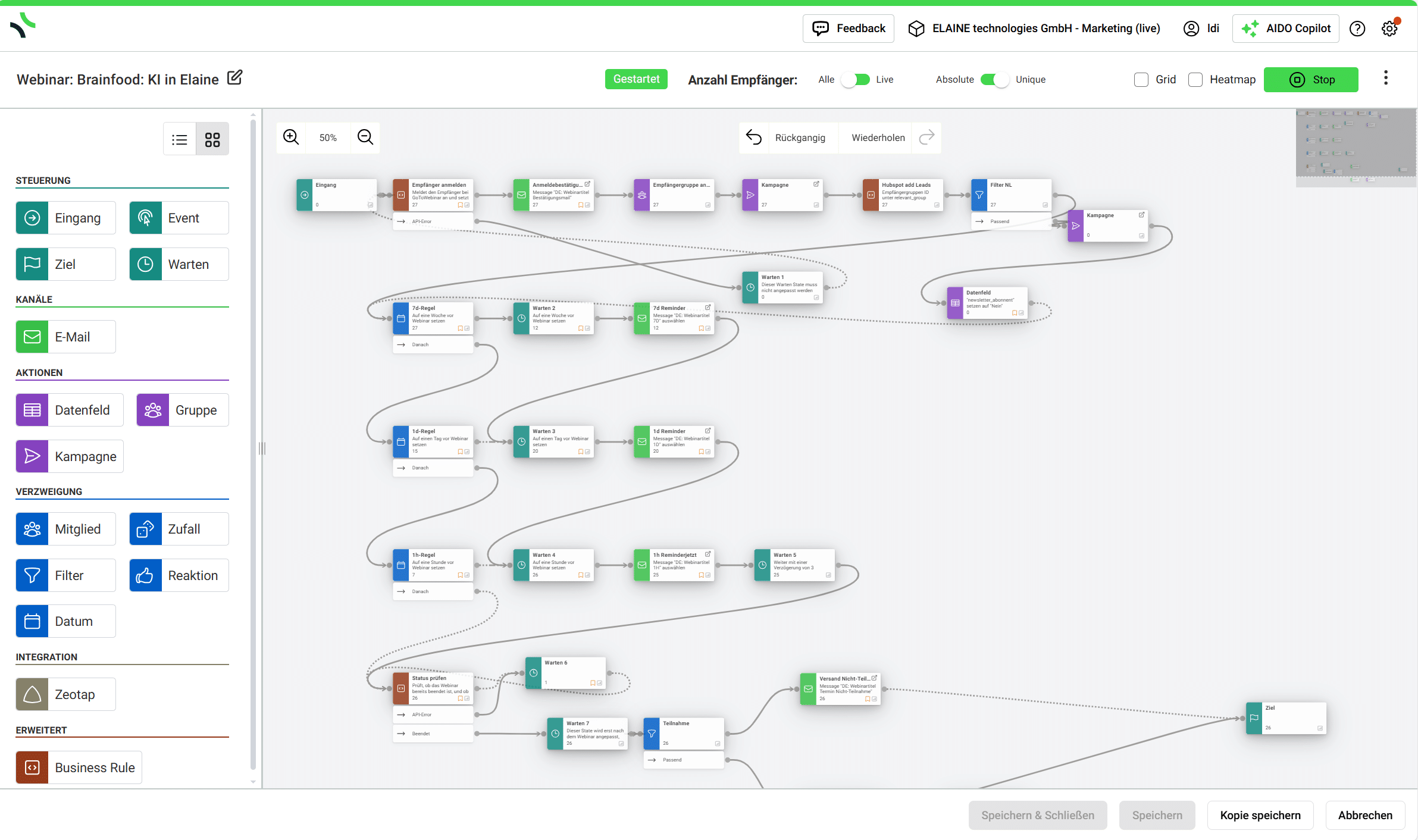Screen dimensions: 1418x840
Task: Click the zoom in magnifier icon
Action: click(x=291, y=137)
